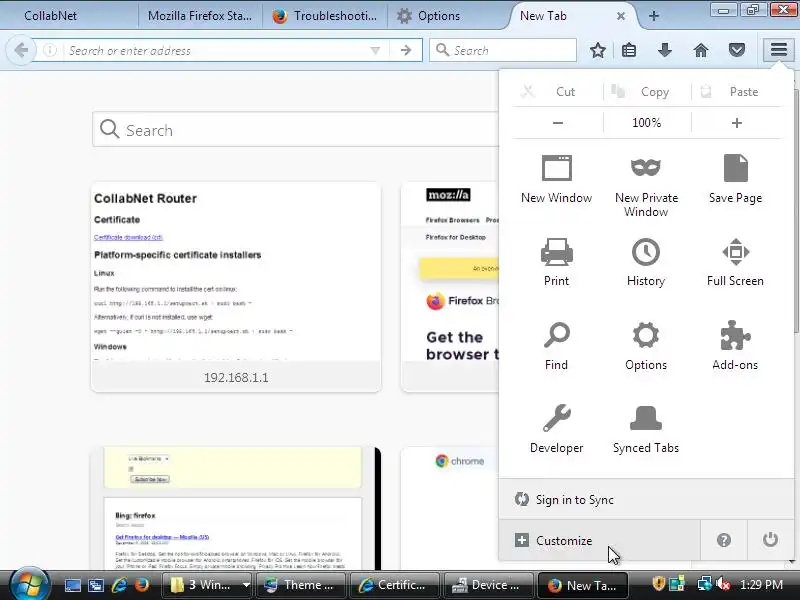Open the 192.168.1.1 CollabNet Router thumbnail
800x600 pixels.
[236, 287]
